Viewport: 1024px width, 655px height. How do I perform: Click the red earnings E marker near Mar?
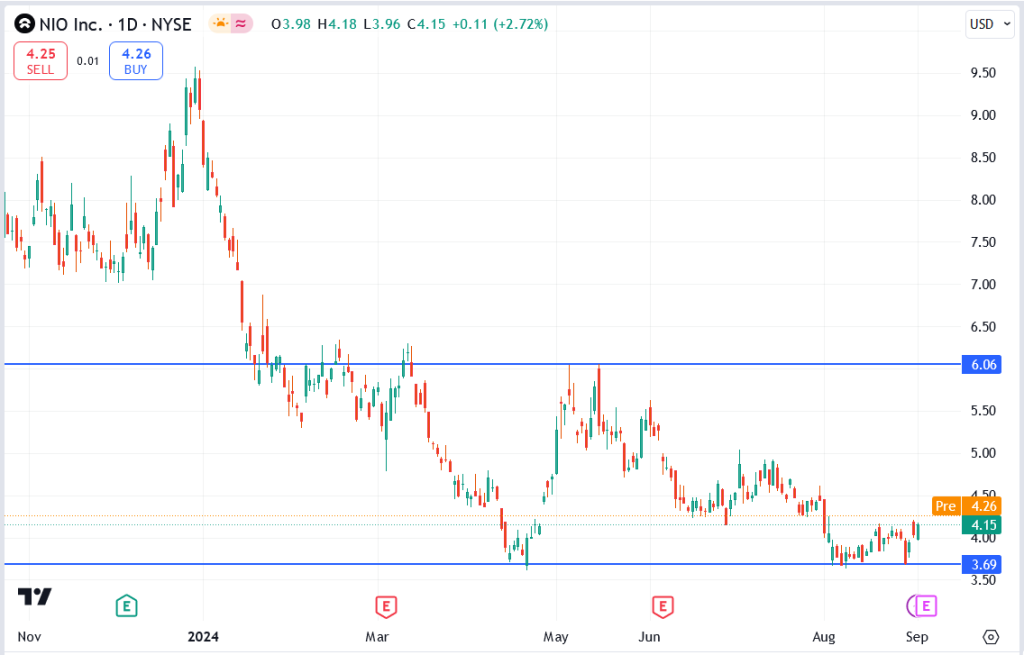[386, 606]
